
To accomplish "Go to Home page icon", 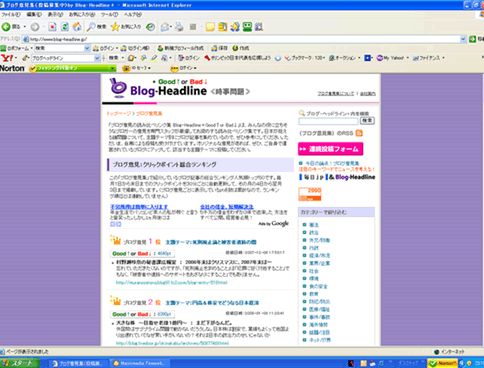I will tap(77, 27).
